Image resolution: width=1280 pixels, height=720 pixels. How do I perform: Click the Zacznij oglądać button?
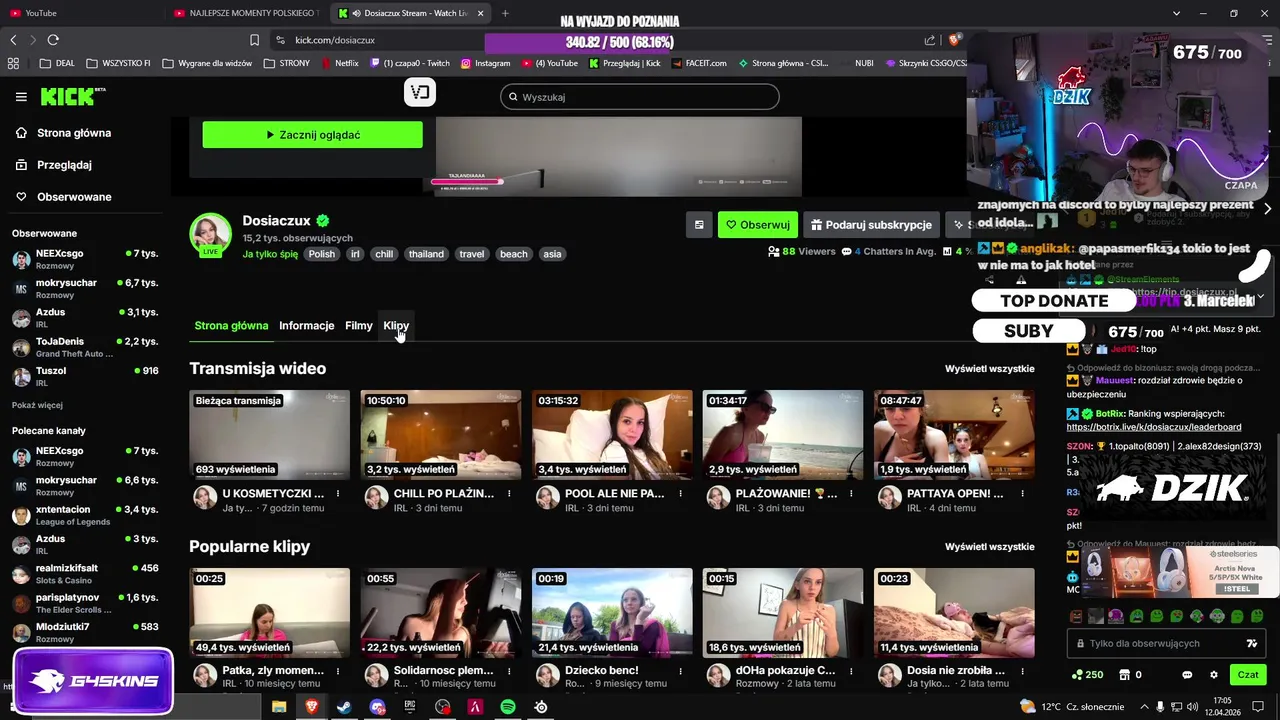[313, 135]
